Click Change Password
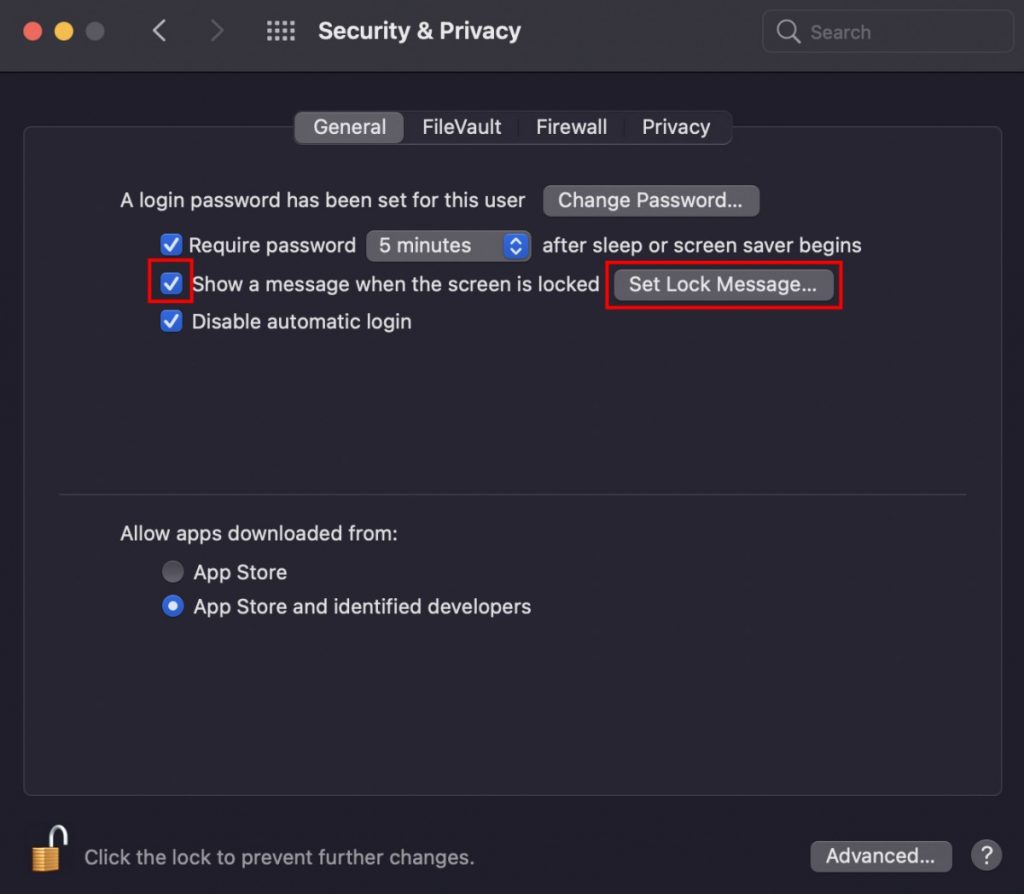The image size is (1024, 894). 651,200
